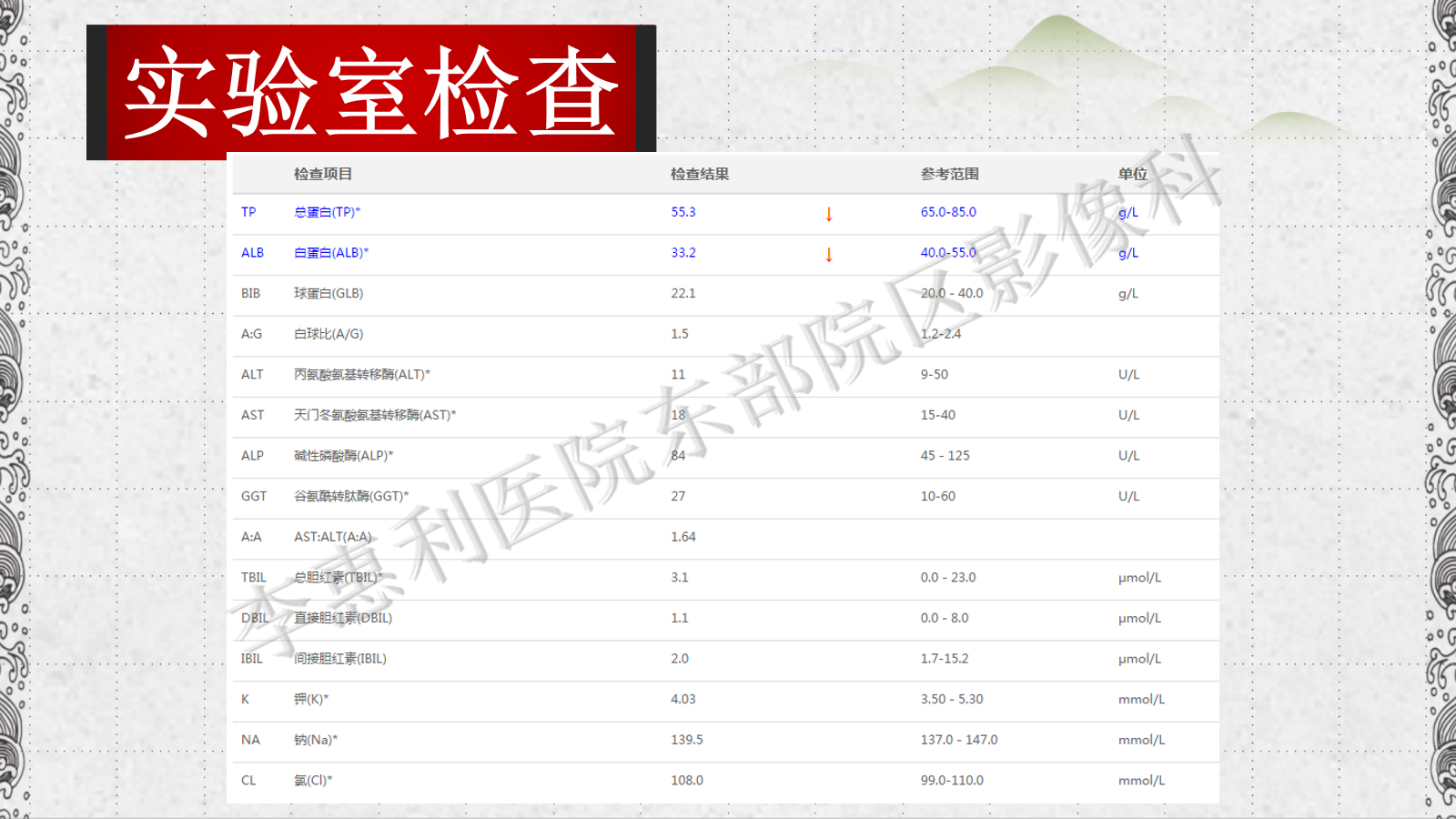Click the blue ALB code link
Image resolution: width=1456 pixels, height=819 pixels.
pos(252,253)
